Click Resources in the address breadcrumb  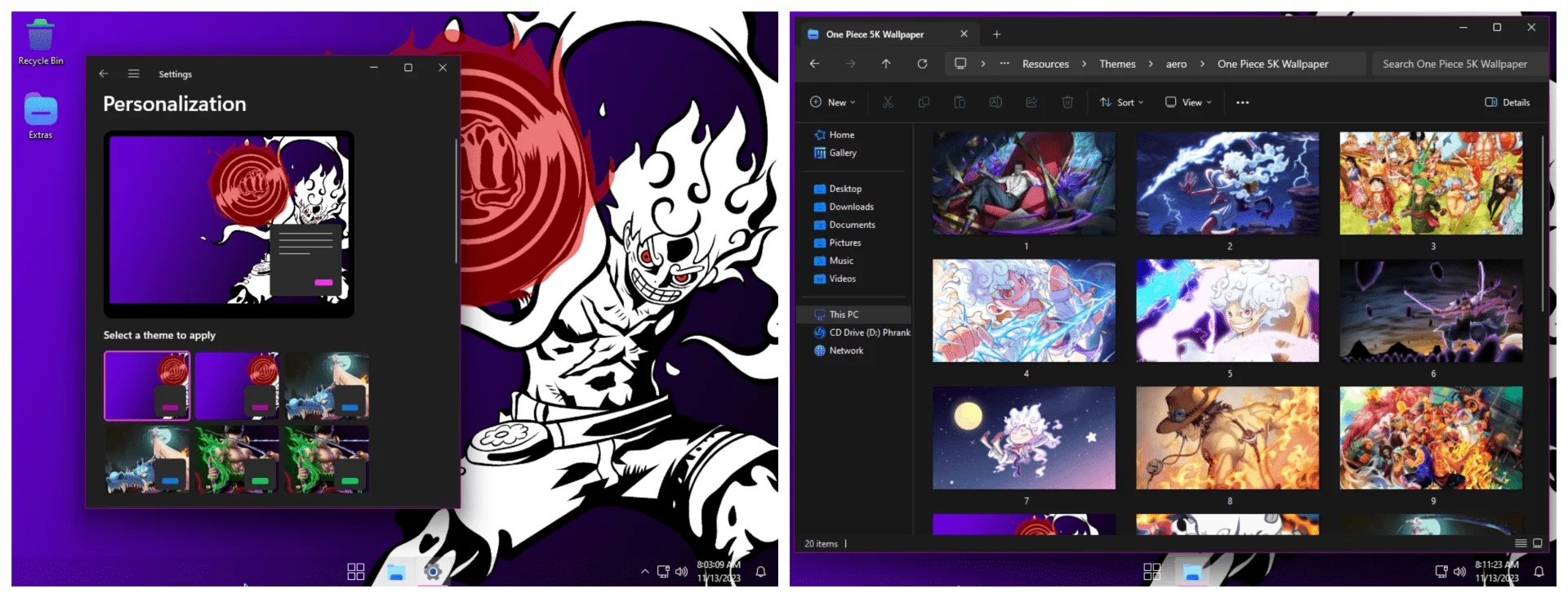[1045, 64]
